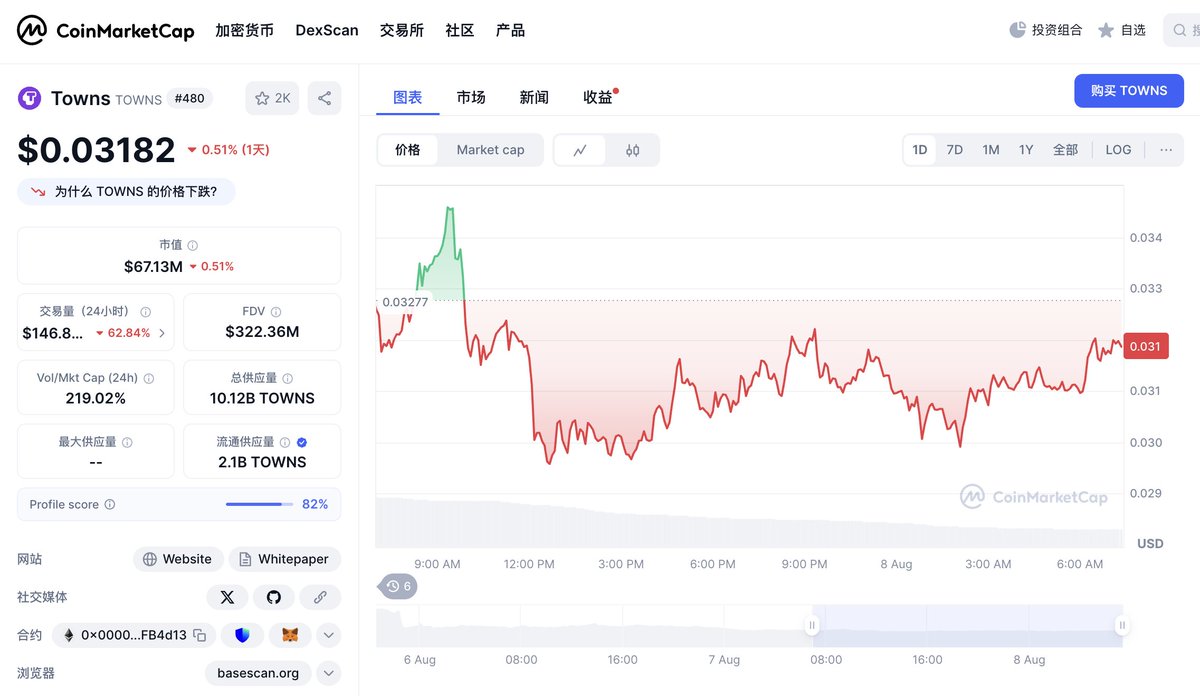
Task: Select the 7D time range
Action: [x=955, y=150]
